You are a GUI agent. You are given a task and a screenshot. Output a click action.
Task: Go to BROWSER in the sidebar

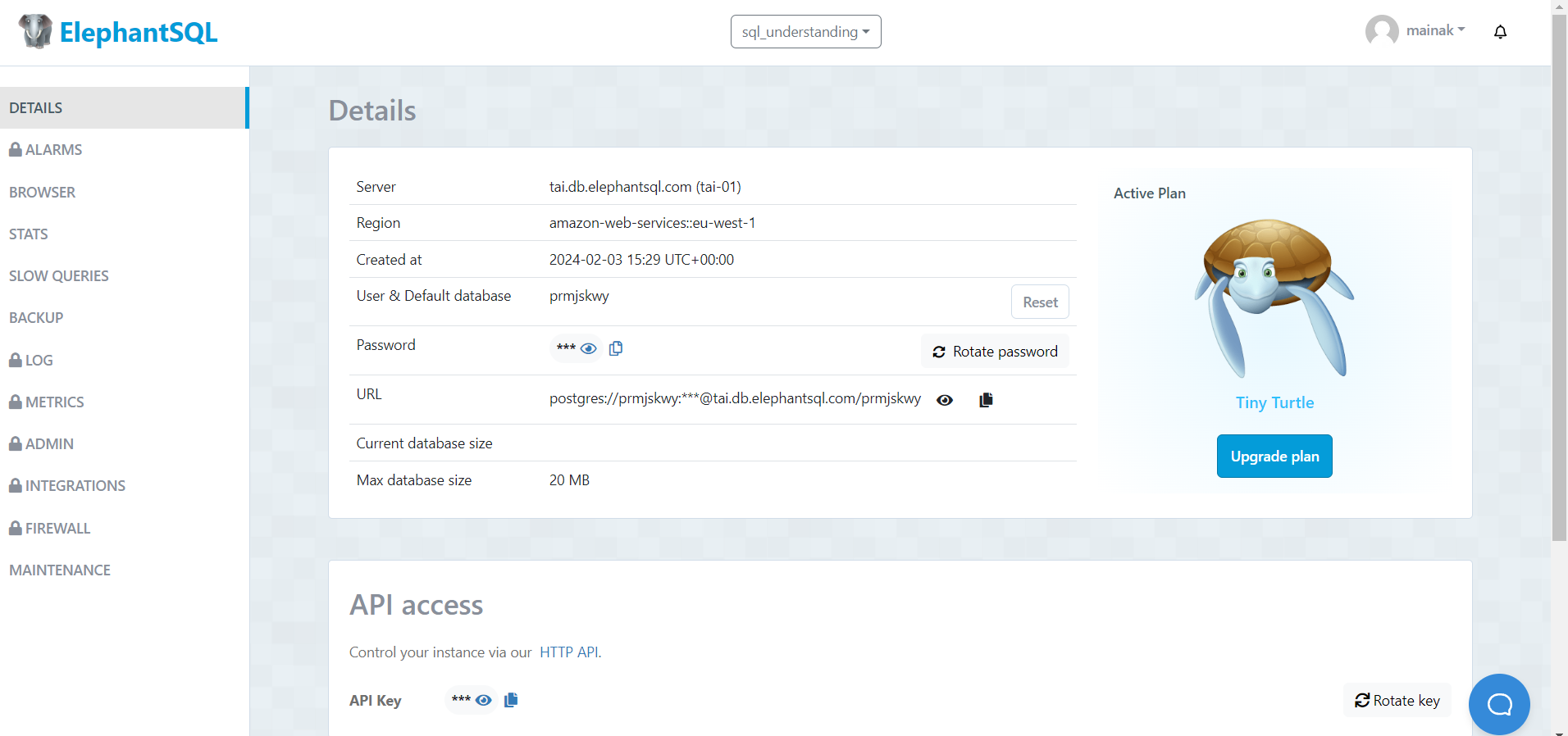[43, 192]
